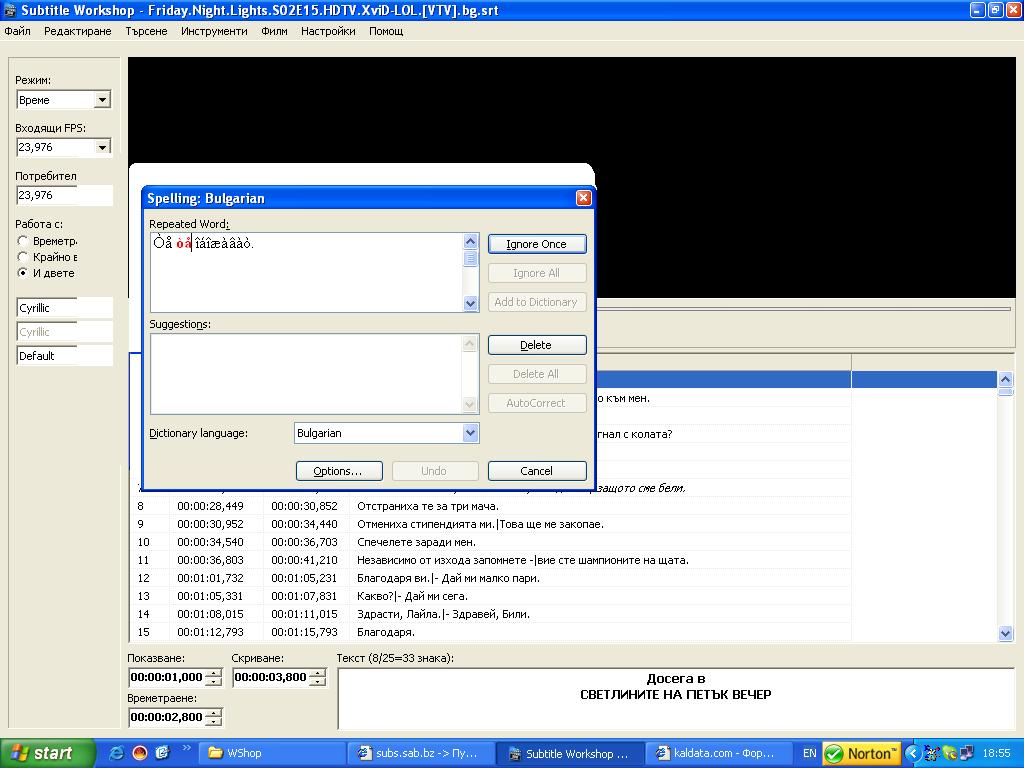The height and width of the screenshot is (768, 1024).
Task: Click the video seek bar
Action: tap(803, 308)
